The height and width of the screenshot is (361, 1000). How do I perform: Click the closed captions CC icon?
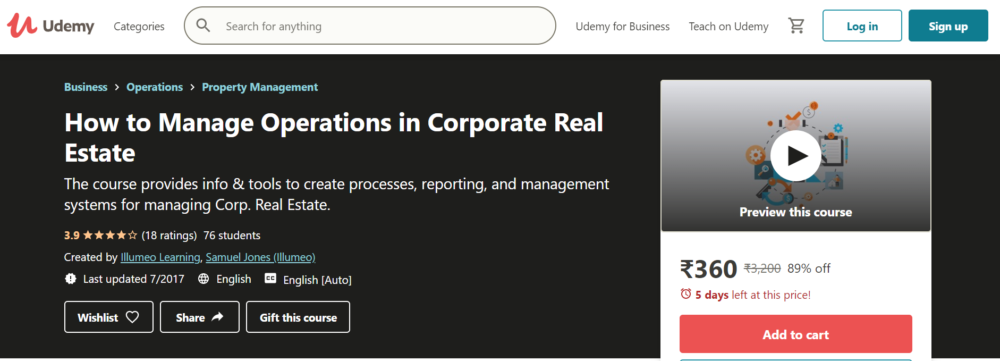click(x=270, y=279)
